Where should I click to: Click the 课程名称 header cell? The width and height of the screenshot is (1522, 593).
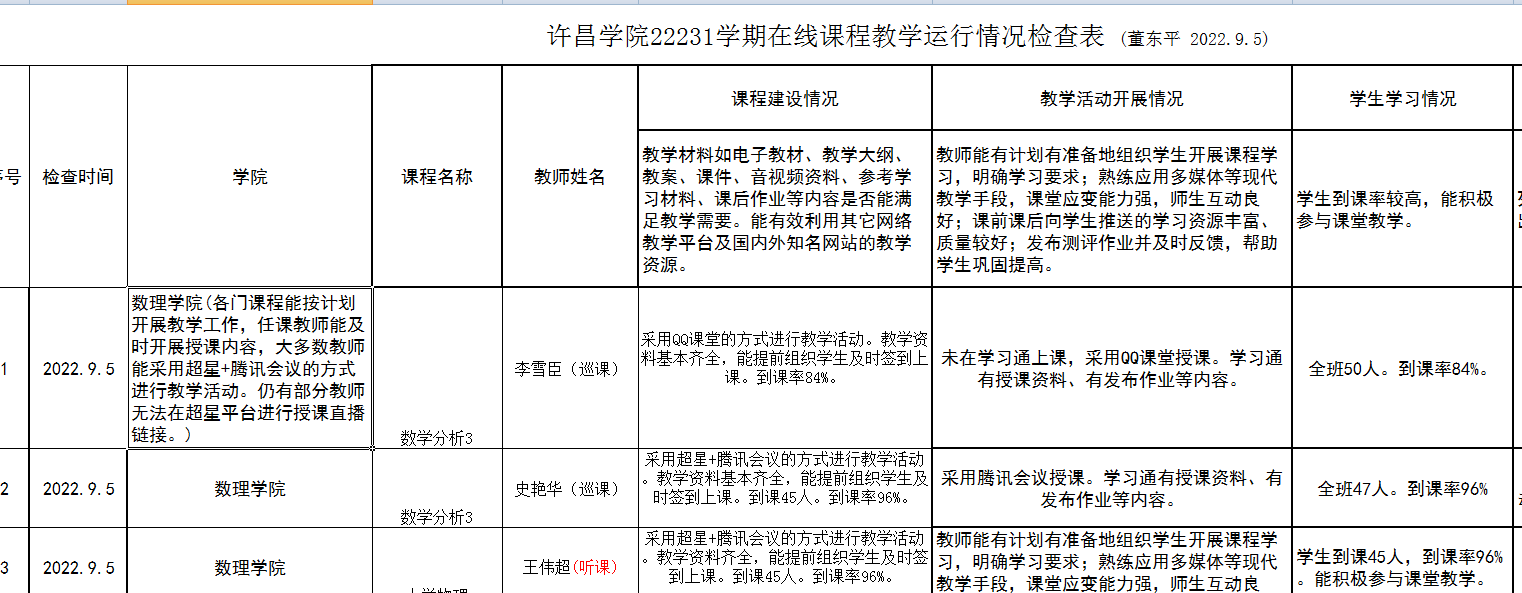[x=437, y=177]
